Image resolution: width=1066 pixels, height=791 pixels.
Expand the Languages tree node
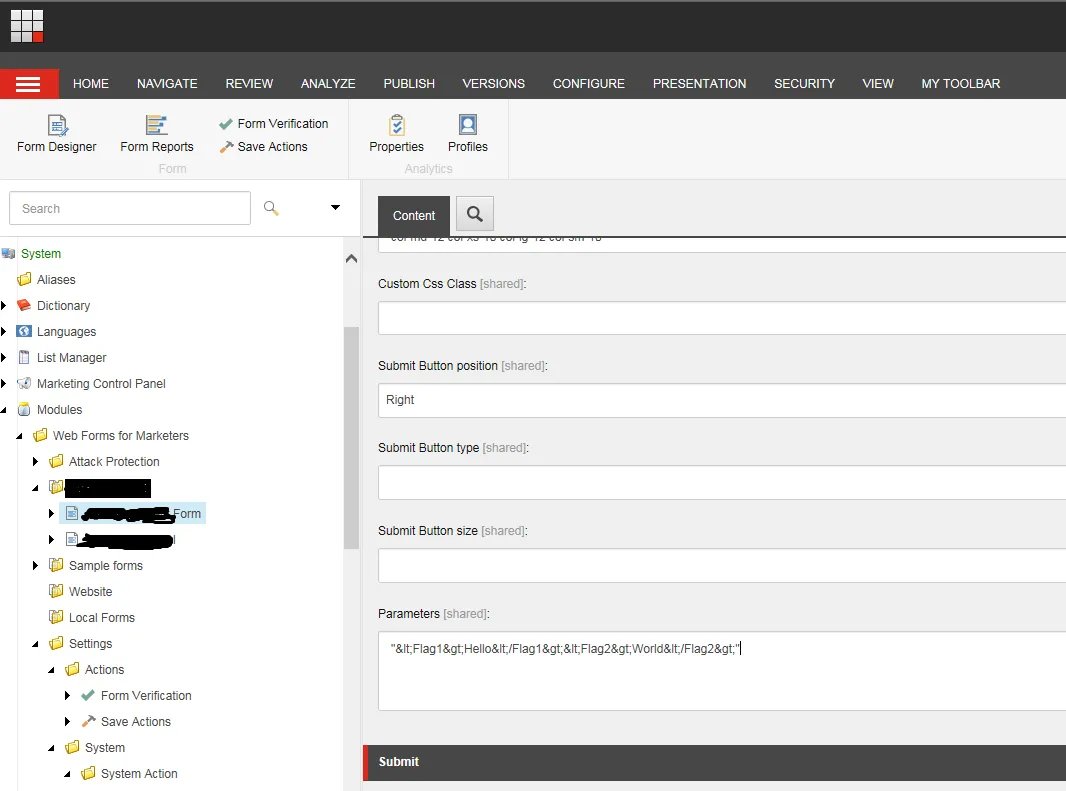tap(4, 331)
